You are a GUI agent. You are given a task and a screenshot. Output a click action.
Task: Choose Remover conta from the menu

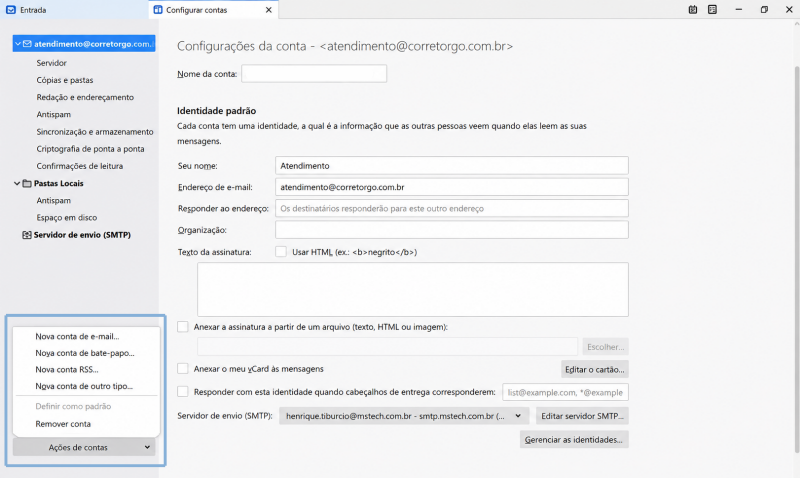(63, 424)
